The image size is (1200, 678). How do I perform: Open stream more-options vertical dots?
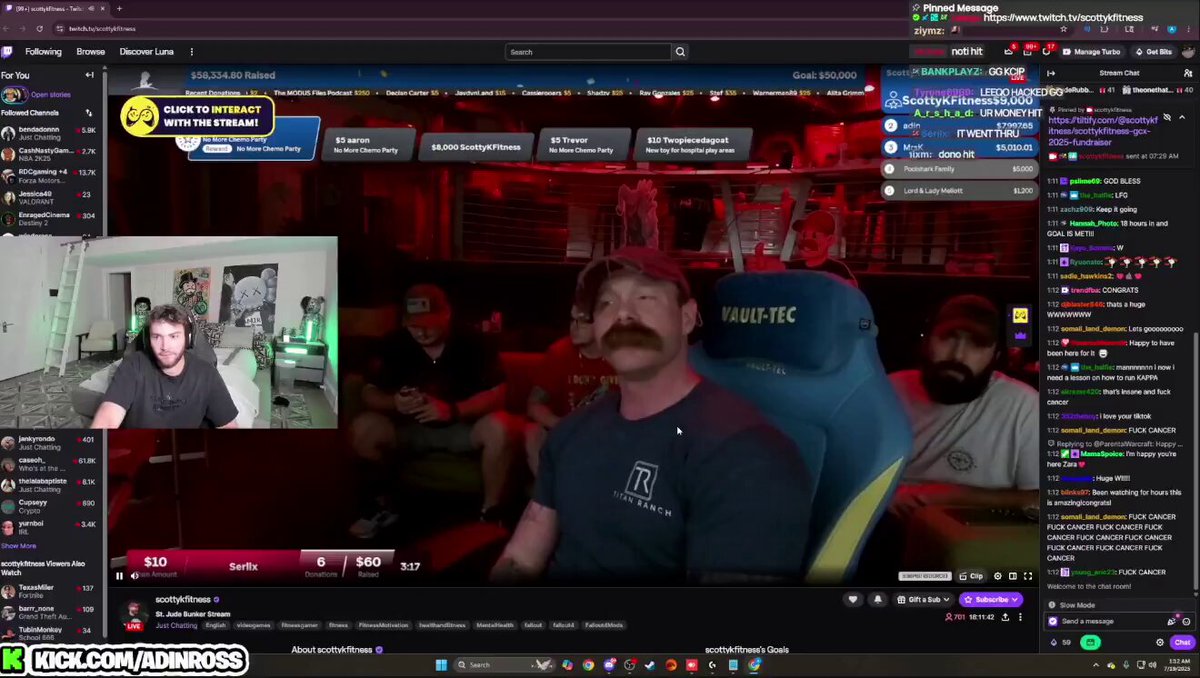(x=1020, y=617)
